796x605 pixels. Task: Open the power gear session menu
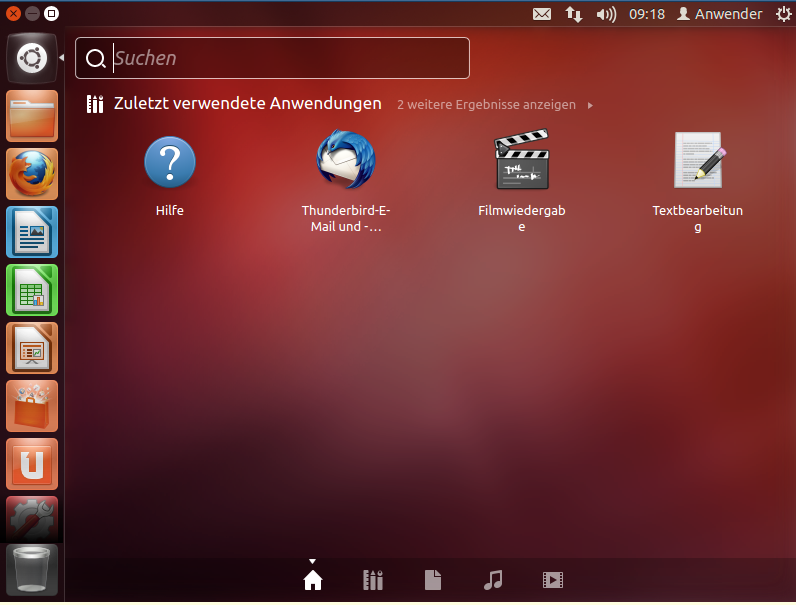coord(783,14)
